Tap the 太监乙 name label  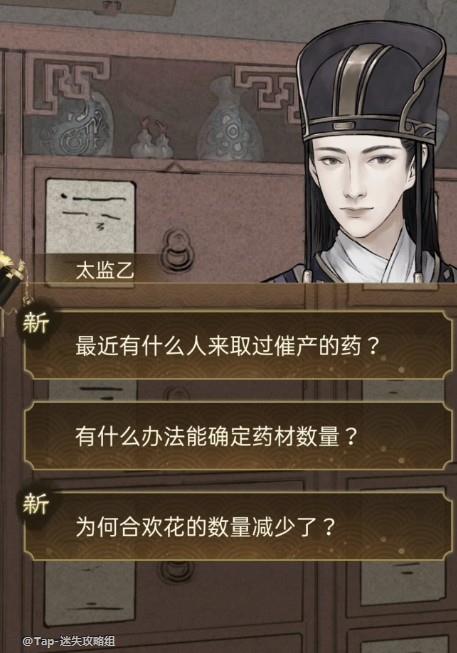105,270
